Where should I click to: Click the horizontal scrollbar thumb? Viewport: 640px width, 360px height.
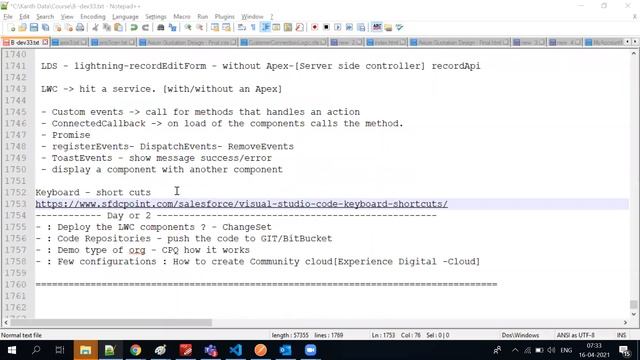[x=111, y=322]
